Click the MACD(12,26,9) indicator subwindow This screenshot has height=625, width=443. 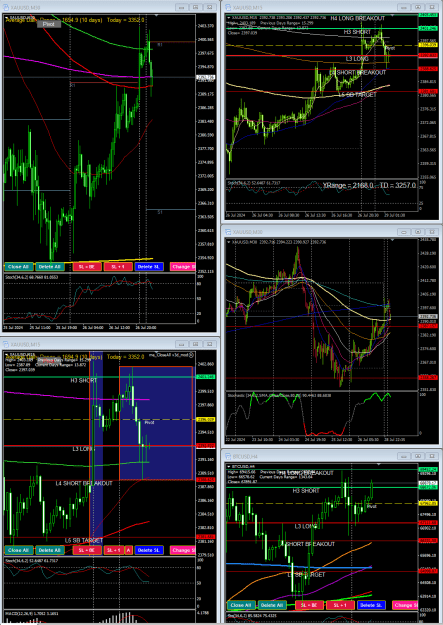point(100,615)
